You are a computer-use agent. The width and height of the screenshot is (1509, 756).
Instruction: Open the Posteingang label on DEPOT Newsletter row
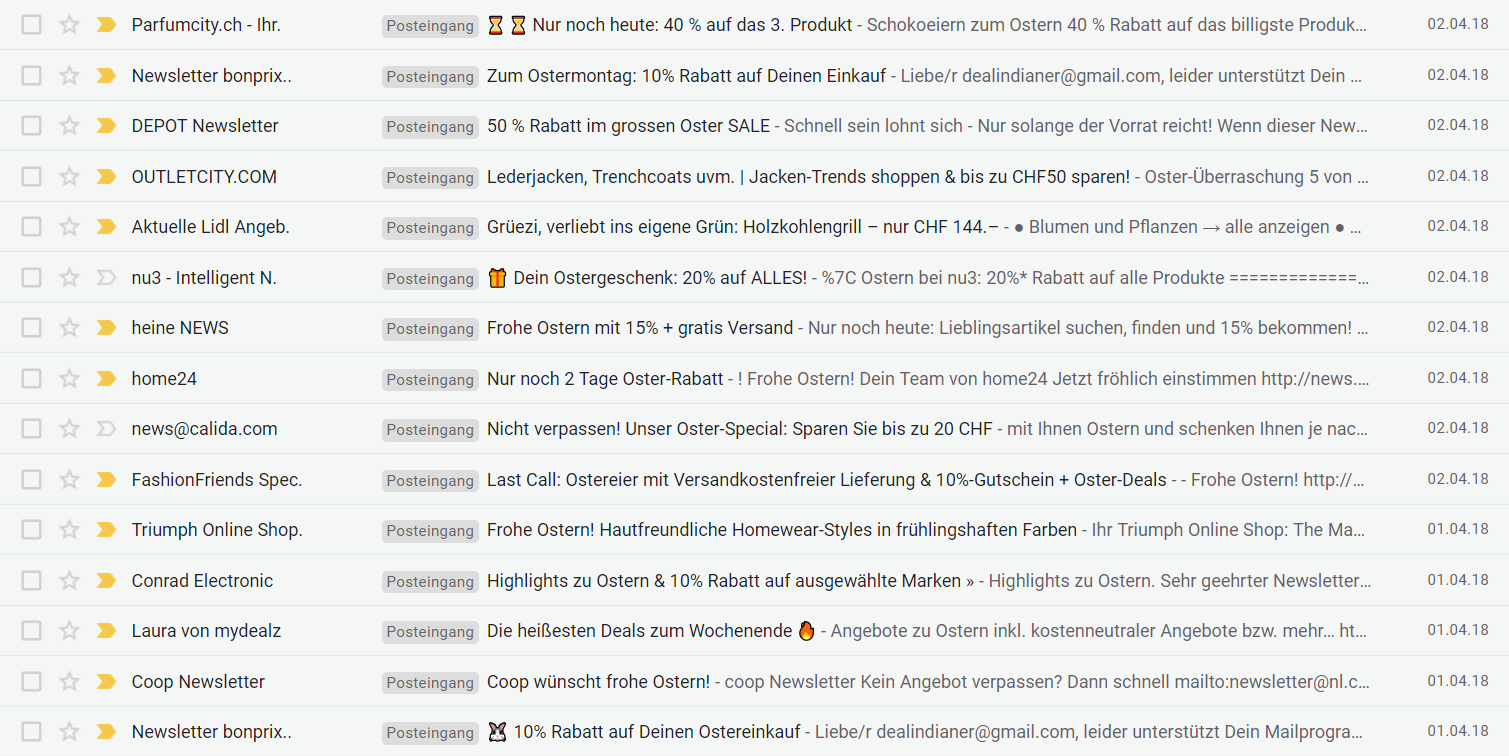click(430, 127)
